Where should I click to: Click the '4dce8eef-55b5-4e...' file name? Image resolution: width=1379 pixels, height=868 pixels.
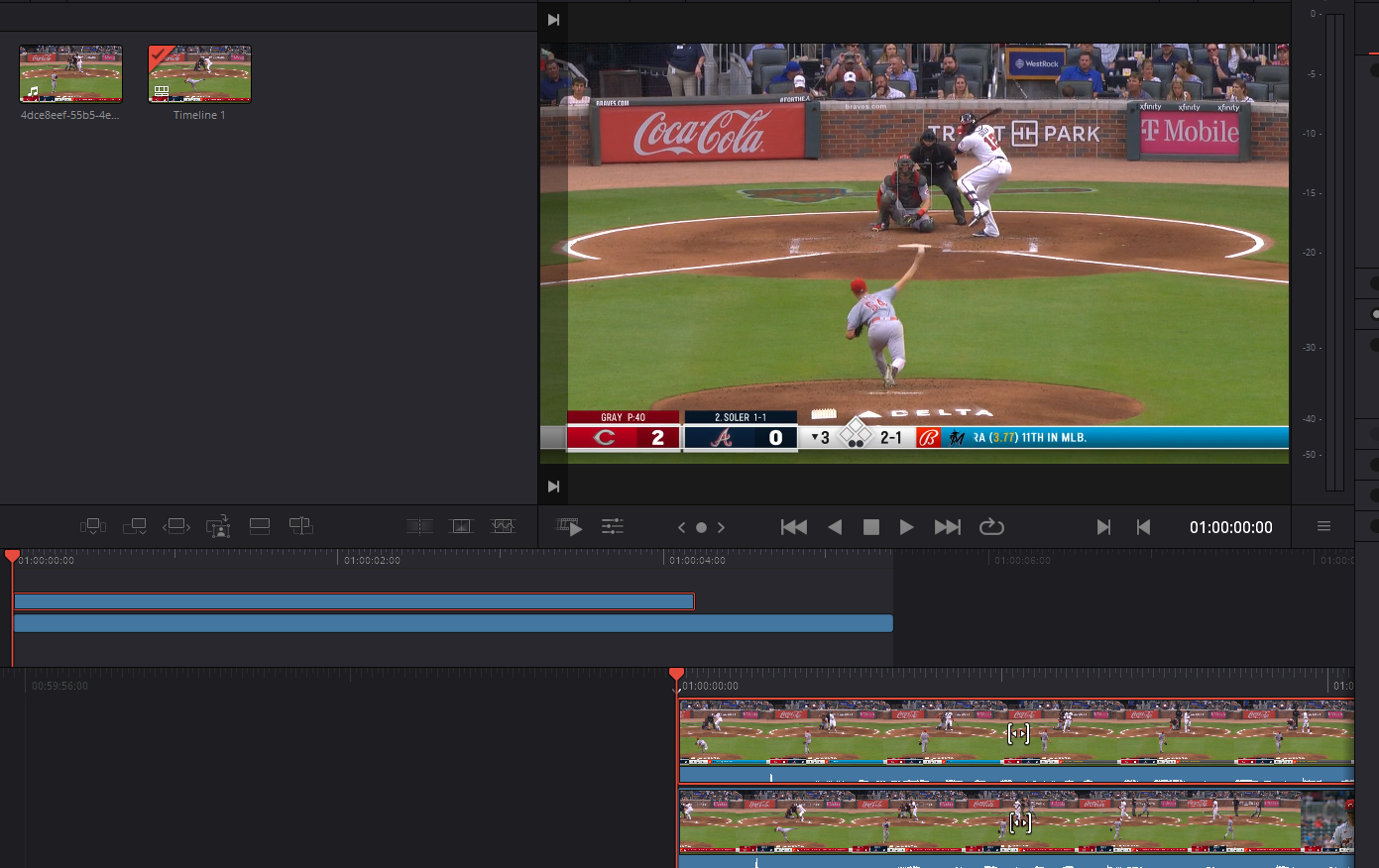(69, 115)
